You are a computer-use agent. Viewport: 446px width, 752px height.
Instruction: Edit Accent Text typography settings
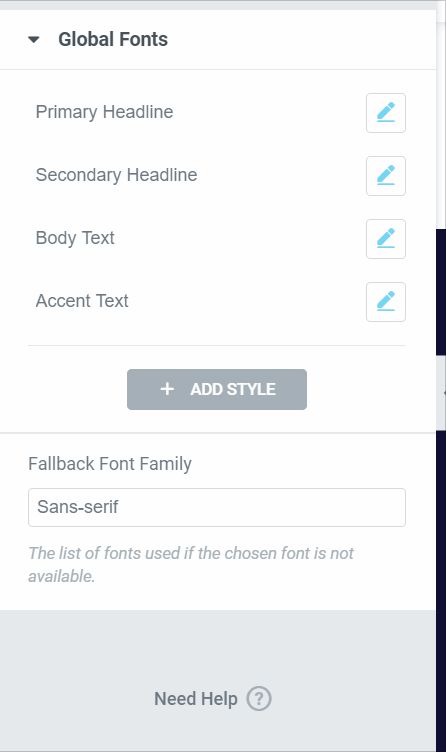click(386, 302)
